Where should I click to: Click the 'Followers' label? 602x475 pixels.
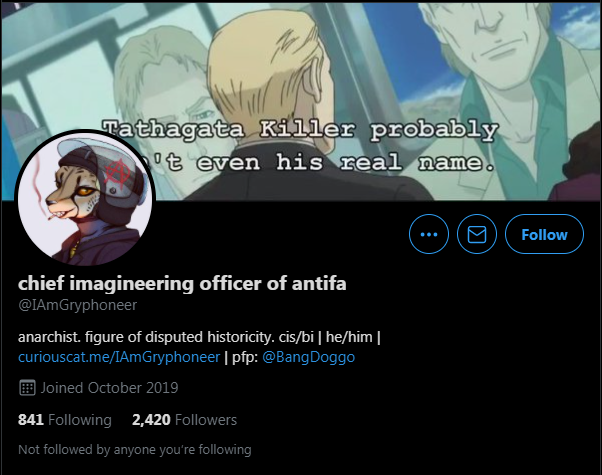pos(206,420)
